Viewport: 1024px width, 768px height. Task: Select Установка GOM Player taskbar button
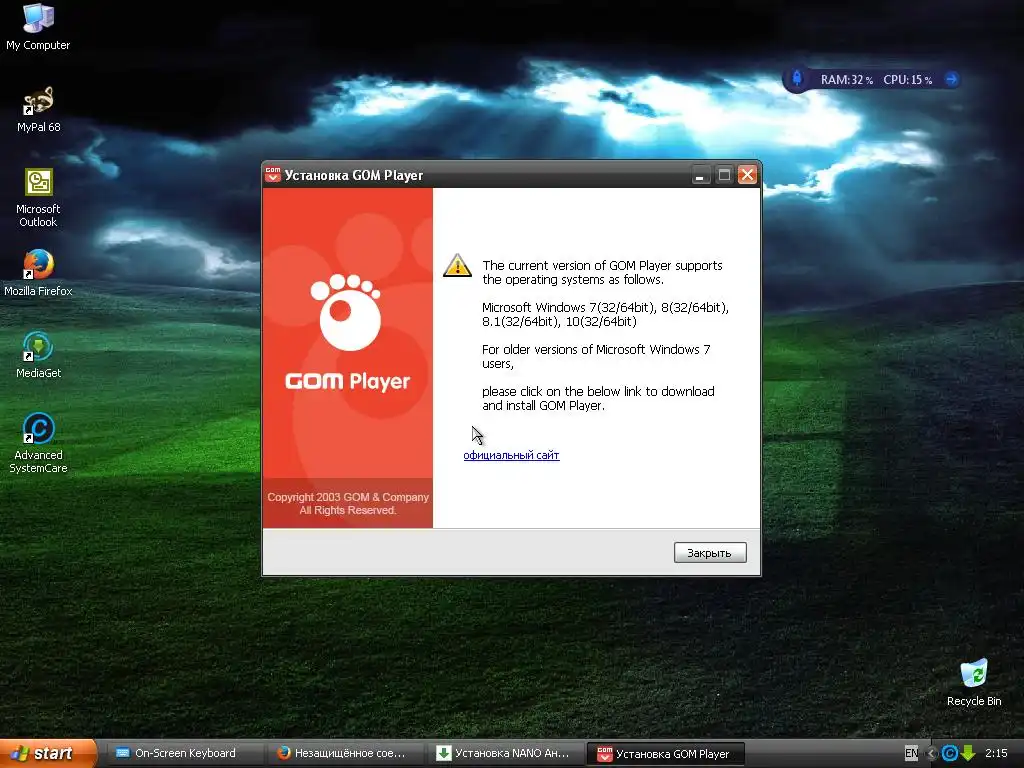pyautogui.click(x=666, y=754)
